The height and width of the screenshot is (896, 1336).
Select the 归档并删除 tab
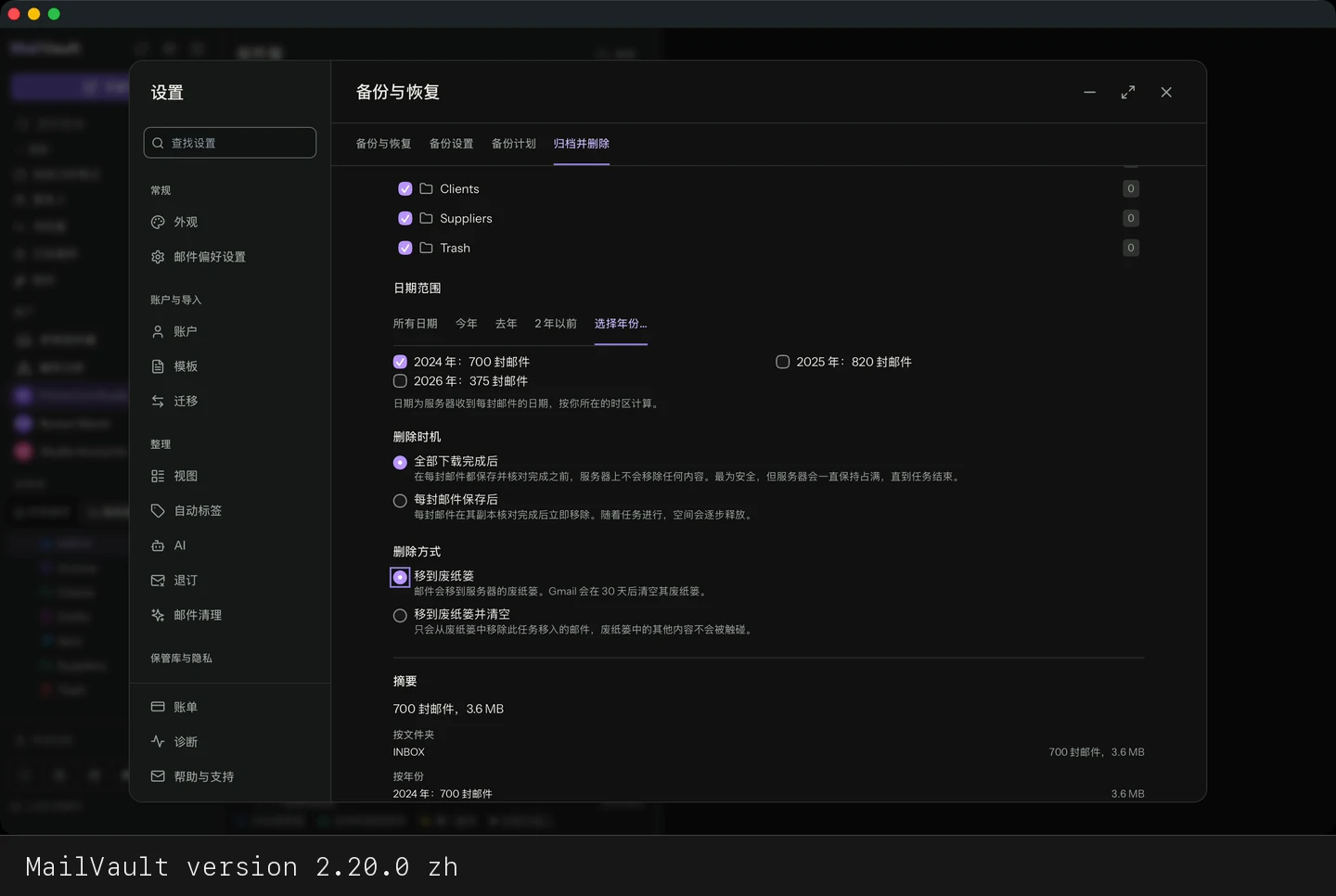[x=582, y=144]
